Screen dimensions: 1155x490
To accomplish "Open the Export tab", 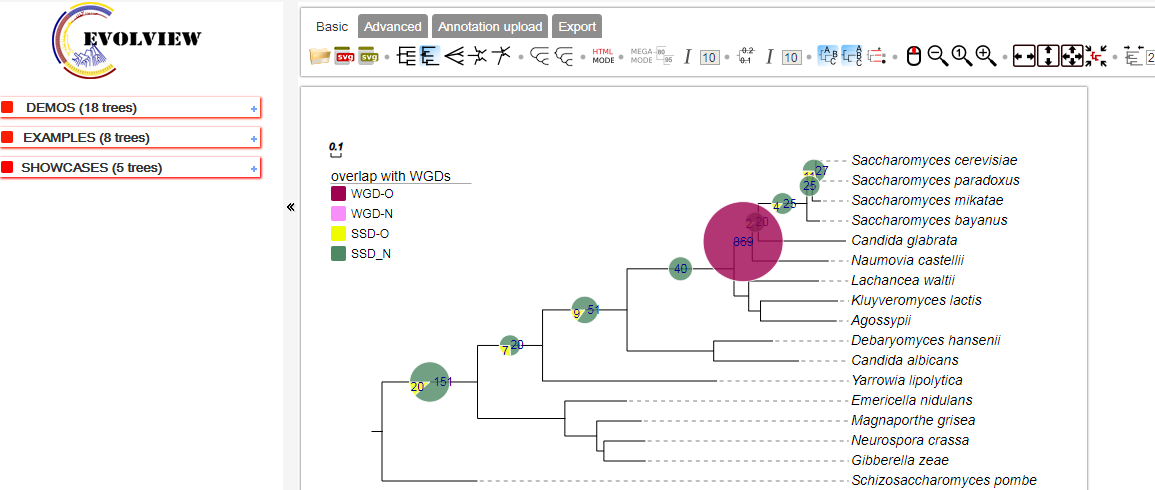I will [x=577, y=27].
